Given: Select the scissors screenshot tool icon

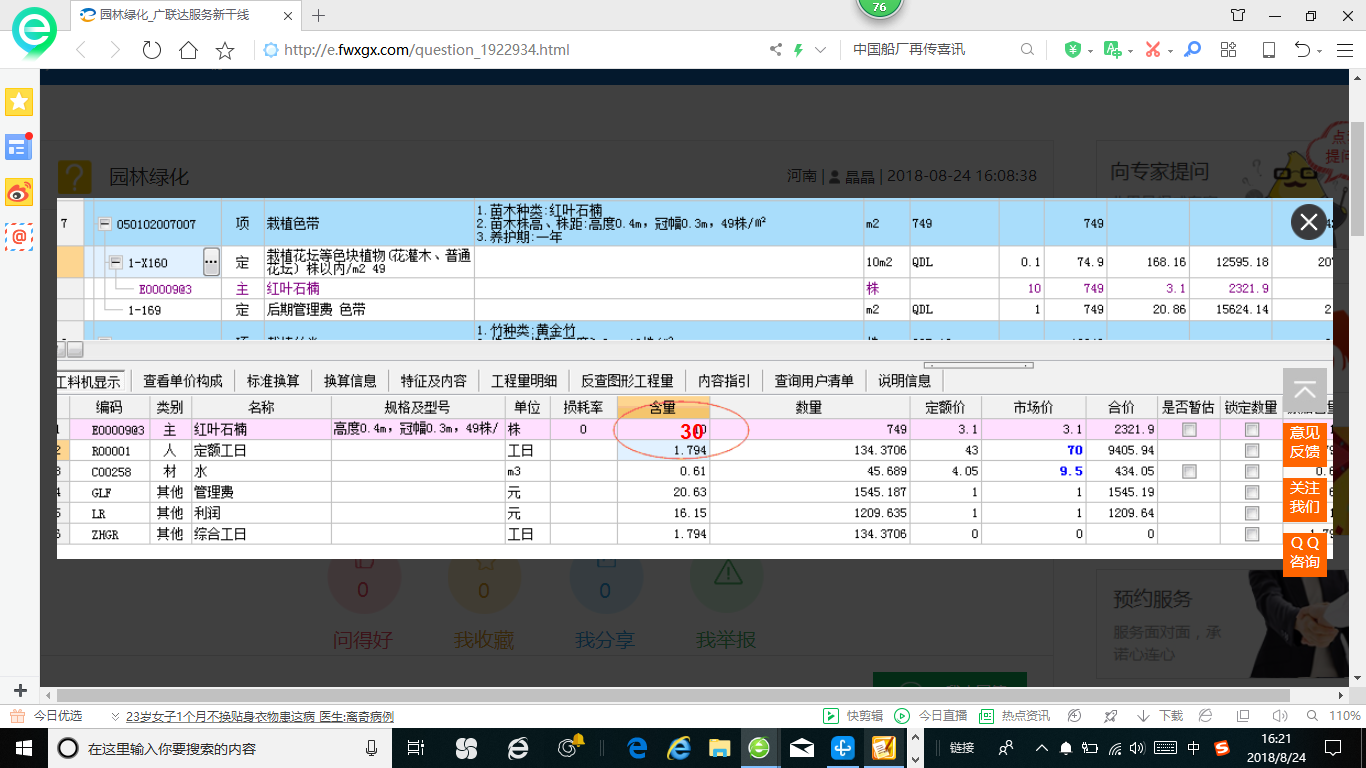Looking at the screenshot, I should (x=1152, y=48).
